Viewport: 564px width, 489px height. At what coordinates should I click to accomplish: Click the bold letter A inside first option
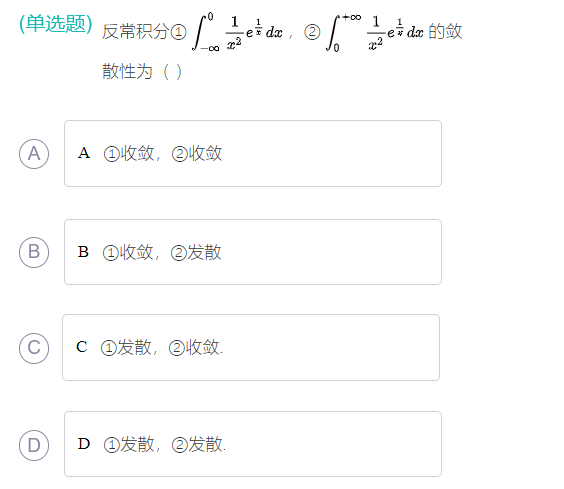pyautogui.click(x=84, y=153)
